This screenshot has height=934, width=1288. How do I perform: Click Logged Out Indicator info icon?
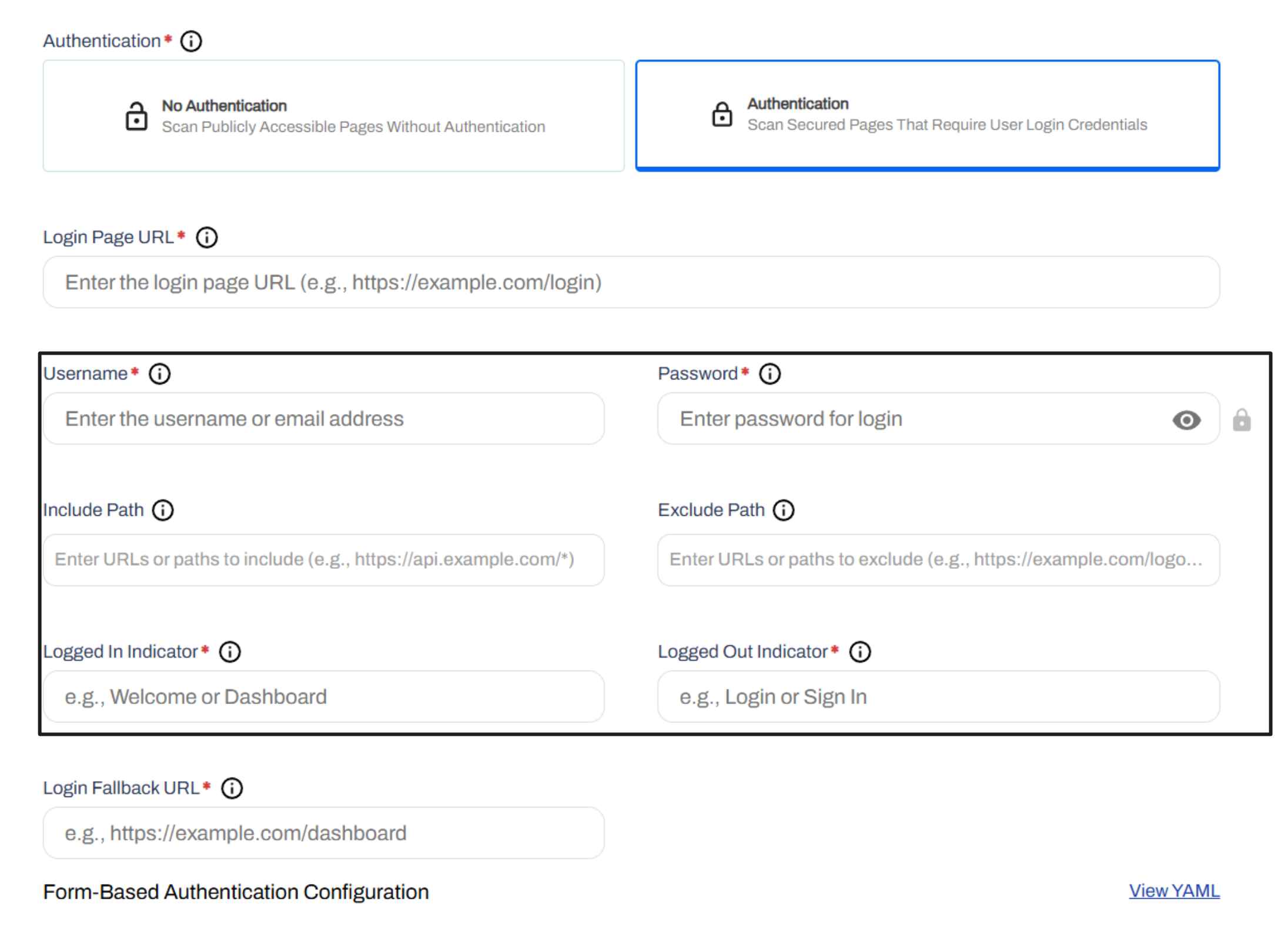860,652
